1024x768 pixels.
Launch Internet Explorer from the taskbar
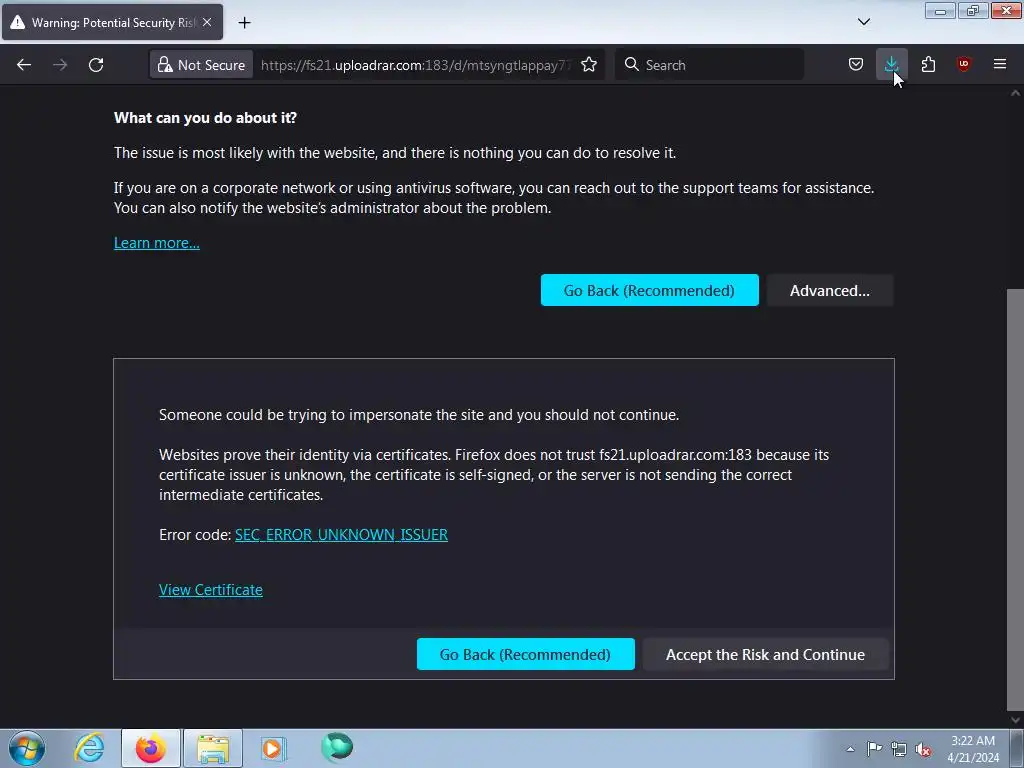(x=89, y=748)
